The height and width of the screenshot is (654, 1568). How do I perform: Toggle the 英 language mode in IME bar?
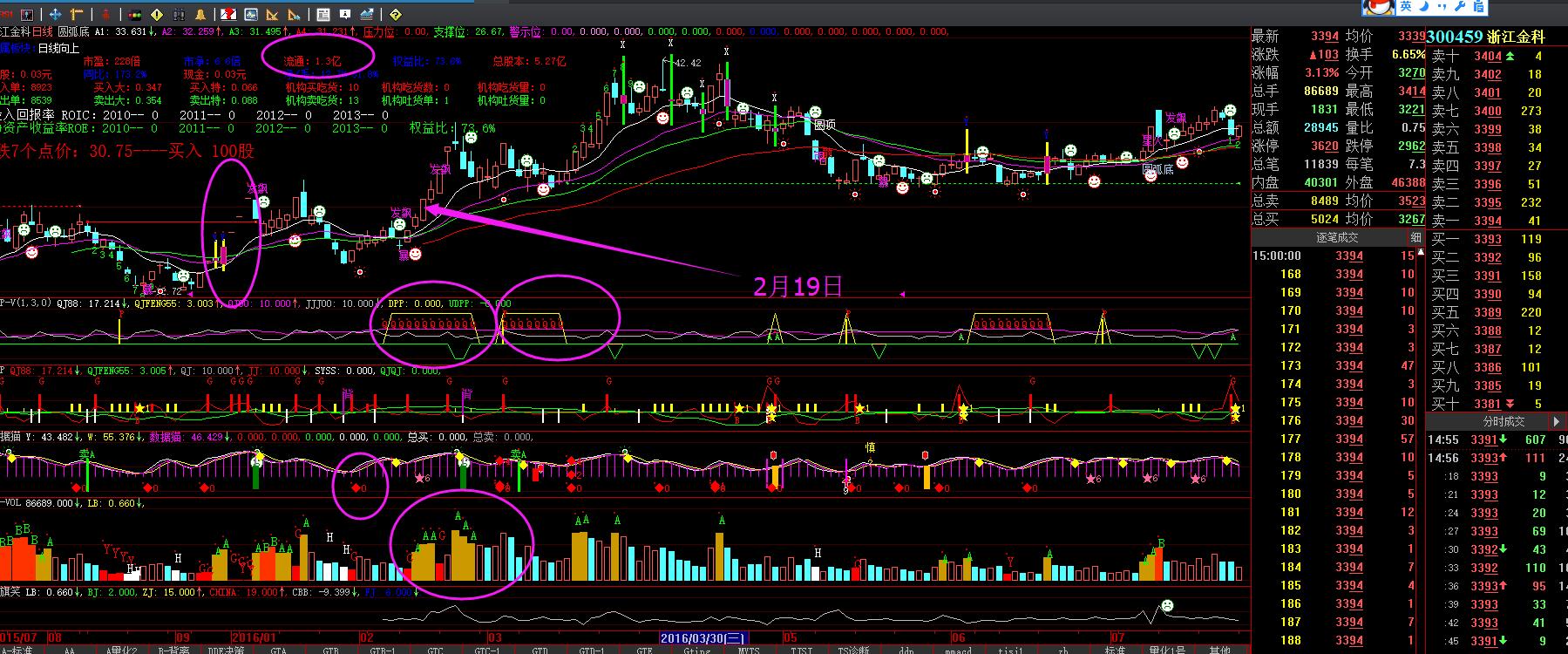(1406, 7)
